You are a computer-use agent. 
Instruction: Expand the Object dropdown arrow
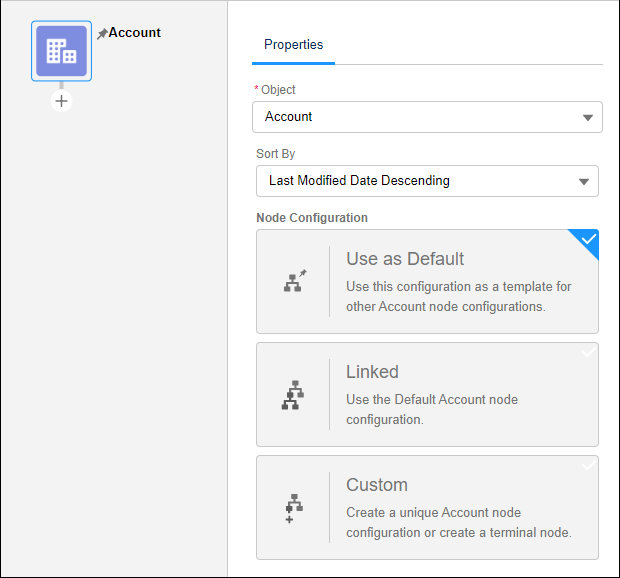pyautogui.click(x=587, y=118)
